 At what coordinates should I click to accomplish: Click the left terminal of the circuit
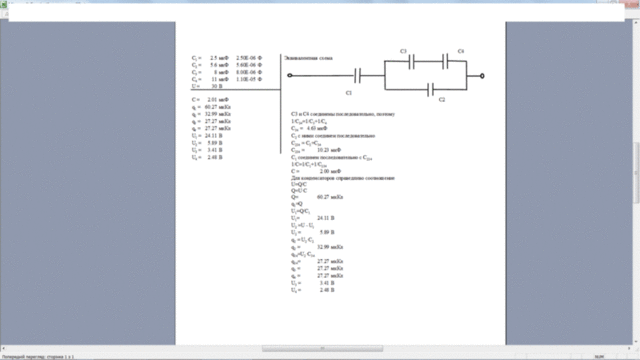[x=290, y=75]
